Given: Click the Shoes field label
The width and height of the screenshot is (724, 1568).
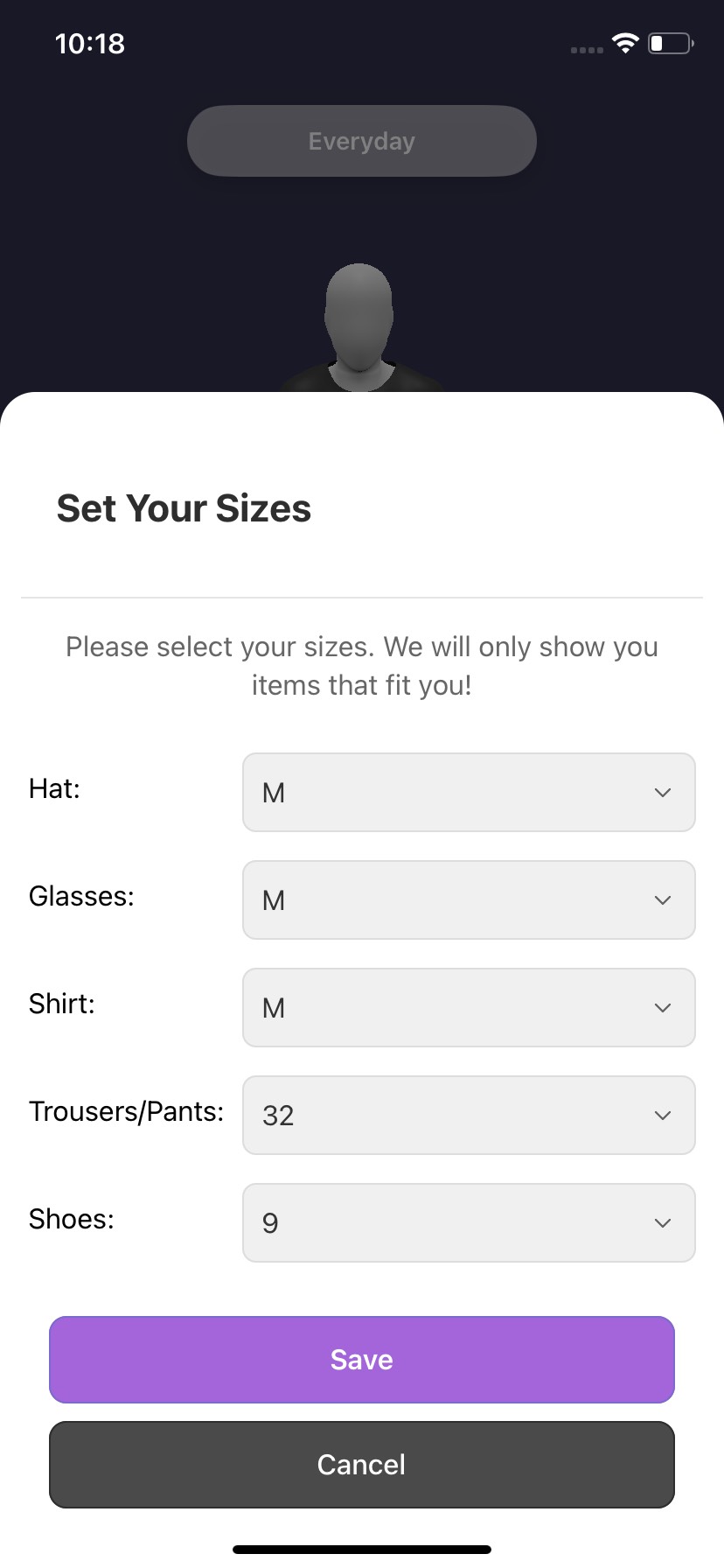Looking at the screenshot, I should click(x=72, y=1219).
